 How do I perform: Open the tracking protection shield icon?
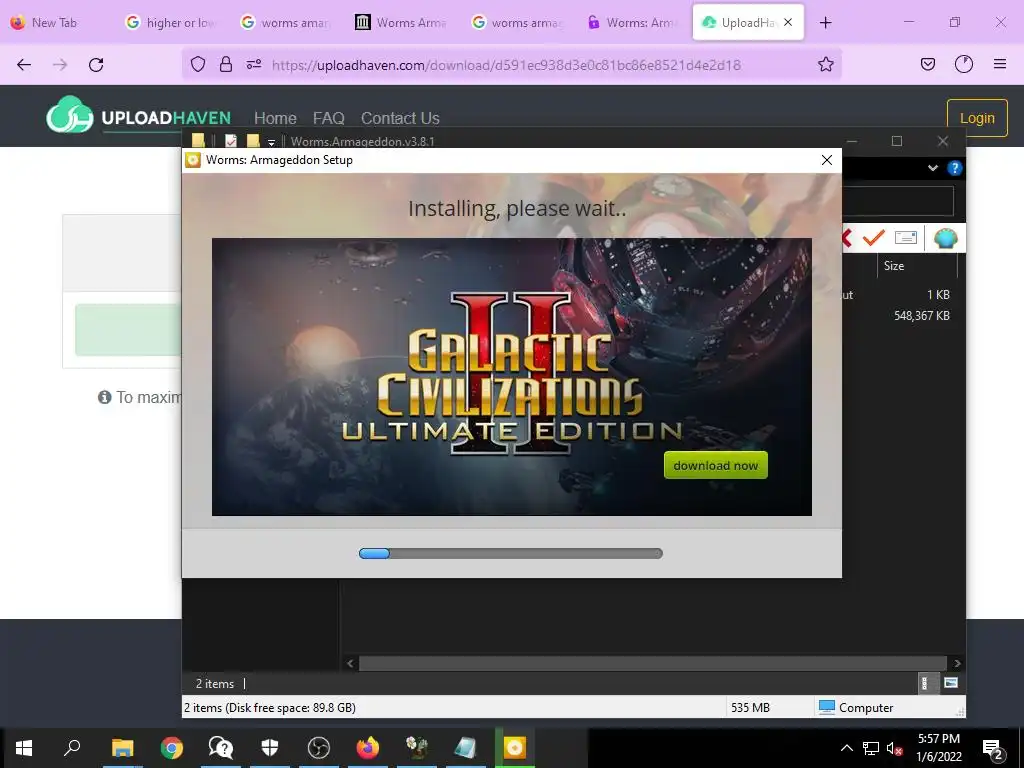198,64
